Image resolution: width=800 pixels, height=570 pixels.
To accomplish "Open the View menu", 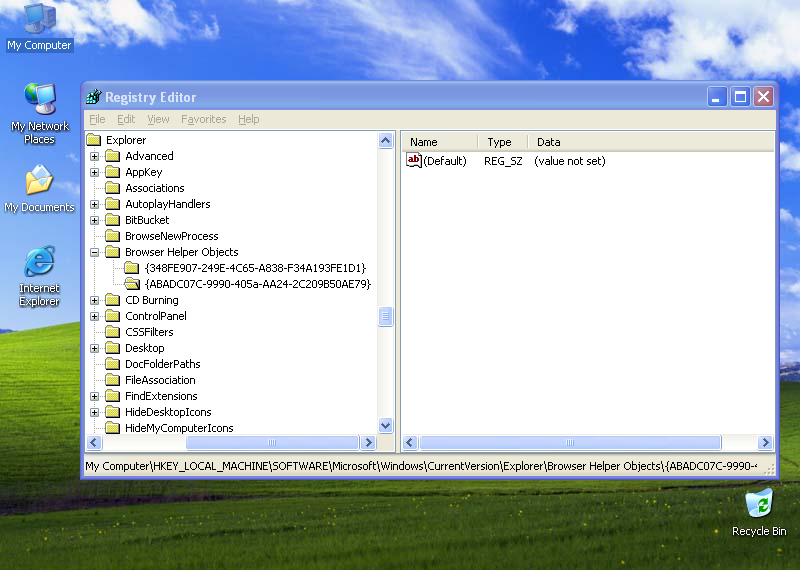I will pos(158,119).
